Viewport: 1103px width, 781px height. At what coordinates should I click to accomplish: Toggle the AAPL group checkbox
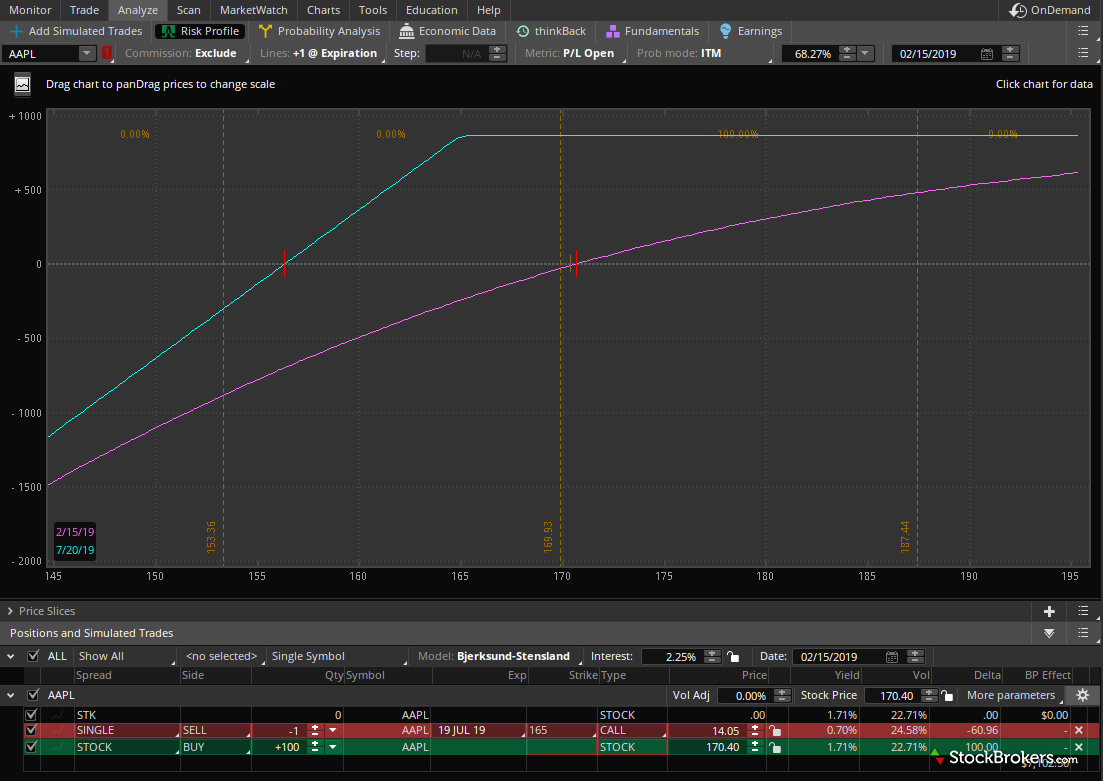point(32,694)
